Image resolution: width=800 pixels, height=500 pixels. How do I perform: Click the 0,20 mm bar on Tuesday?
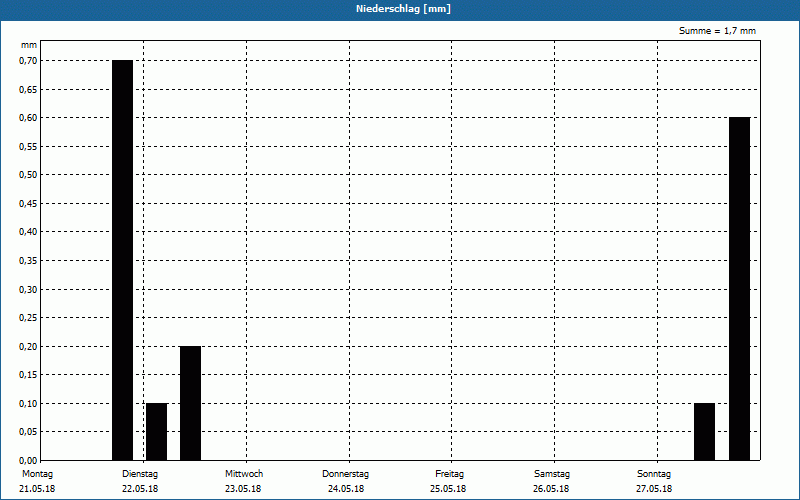190,403
